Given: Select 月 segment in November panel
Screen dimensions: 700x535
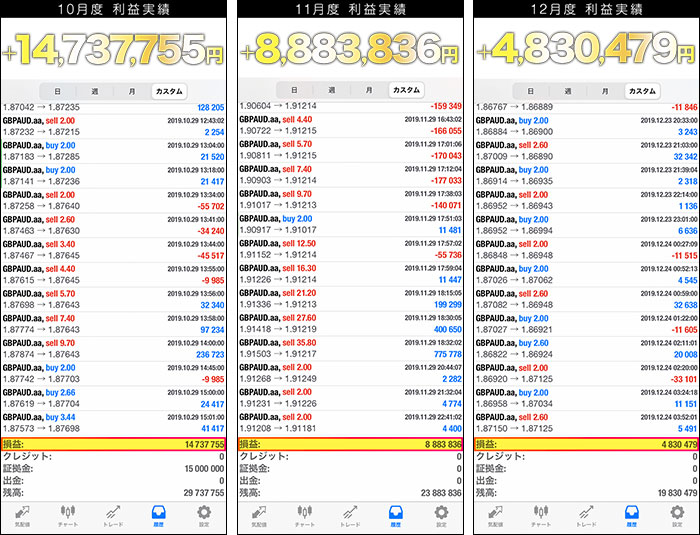Looking at the screenshot, I should 369,90.
